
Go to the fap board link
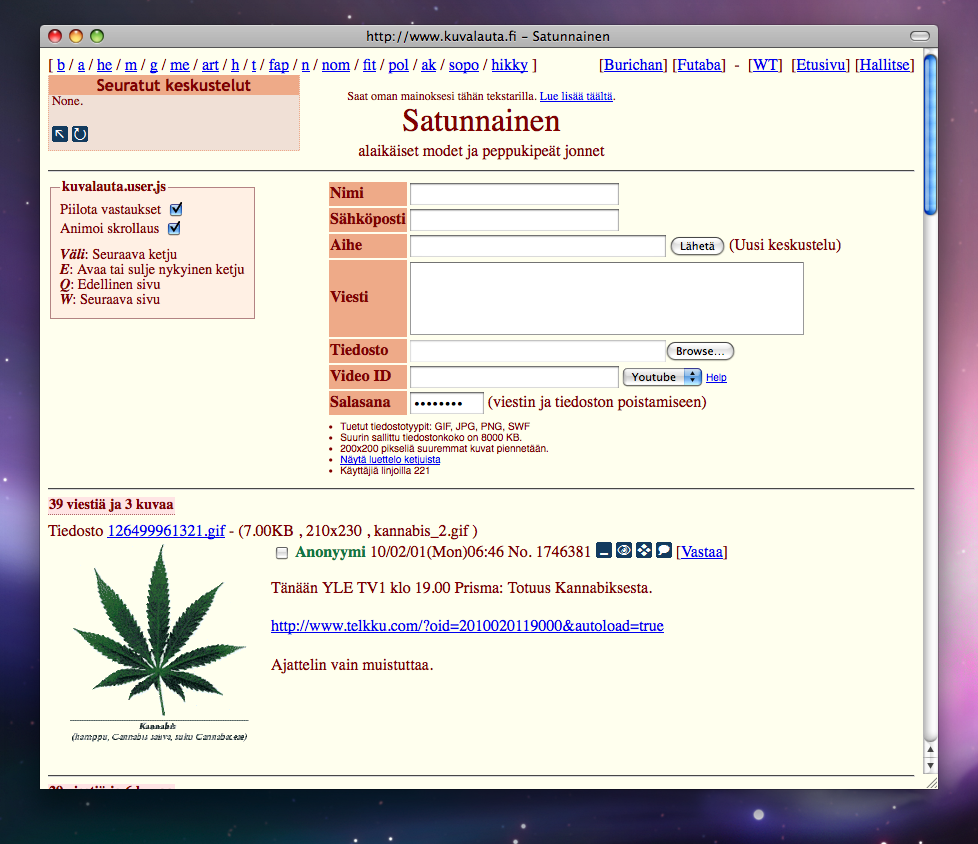coord(279,65)
